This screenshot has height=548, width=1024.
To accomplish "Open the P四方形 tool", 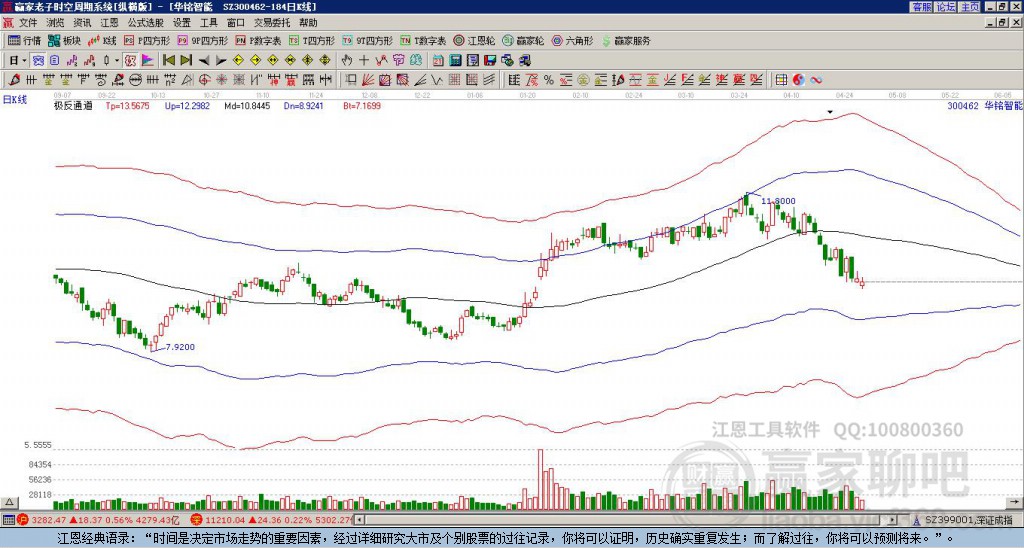I will [146, 40].
